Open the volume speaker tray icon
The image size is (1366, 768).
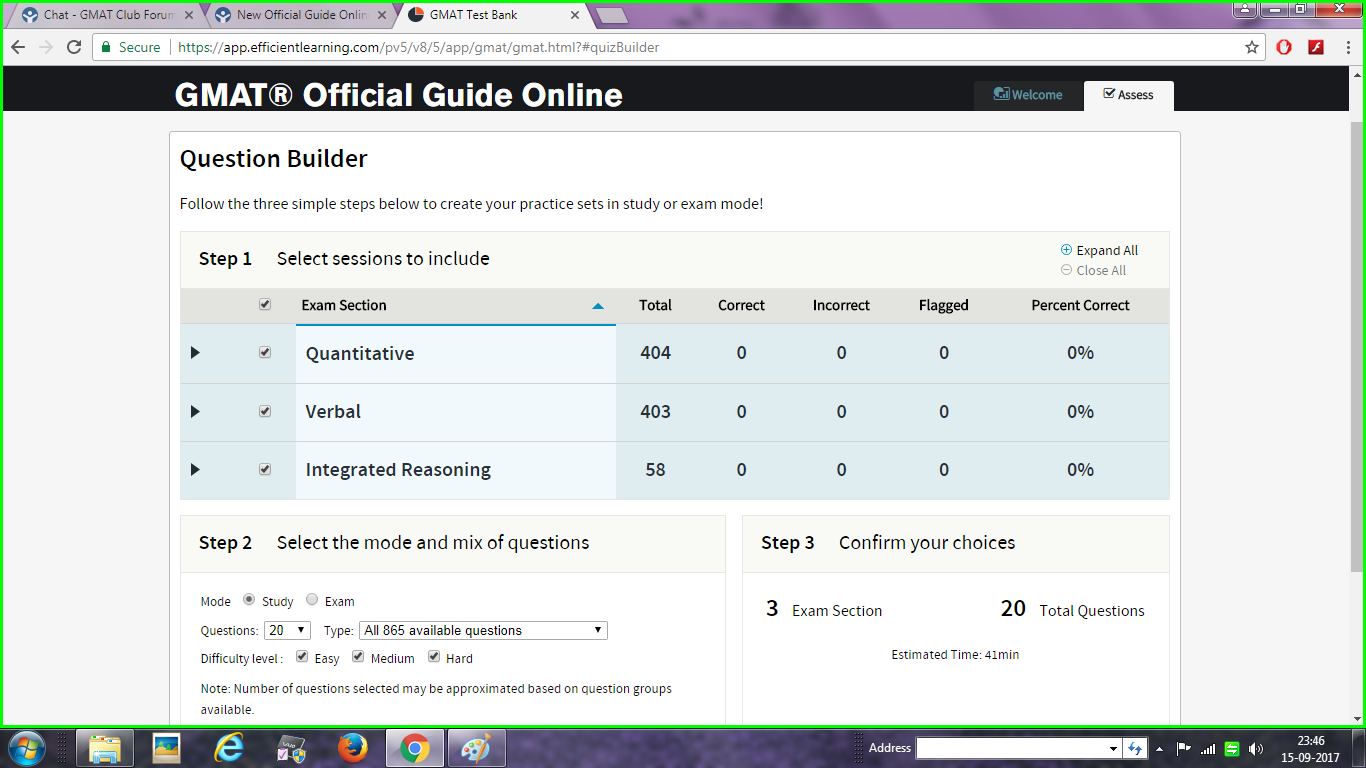coord(1256,748)
